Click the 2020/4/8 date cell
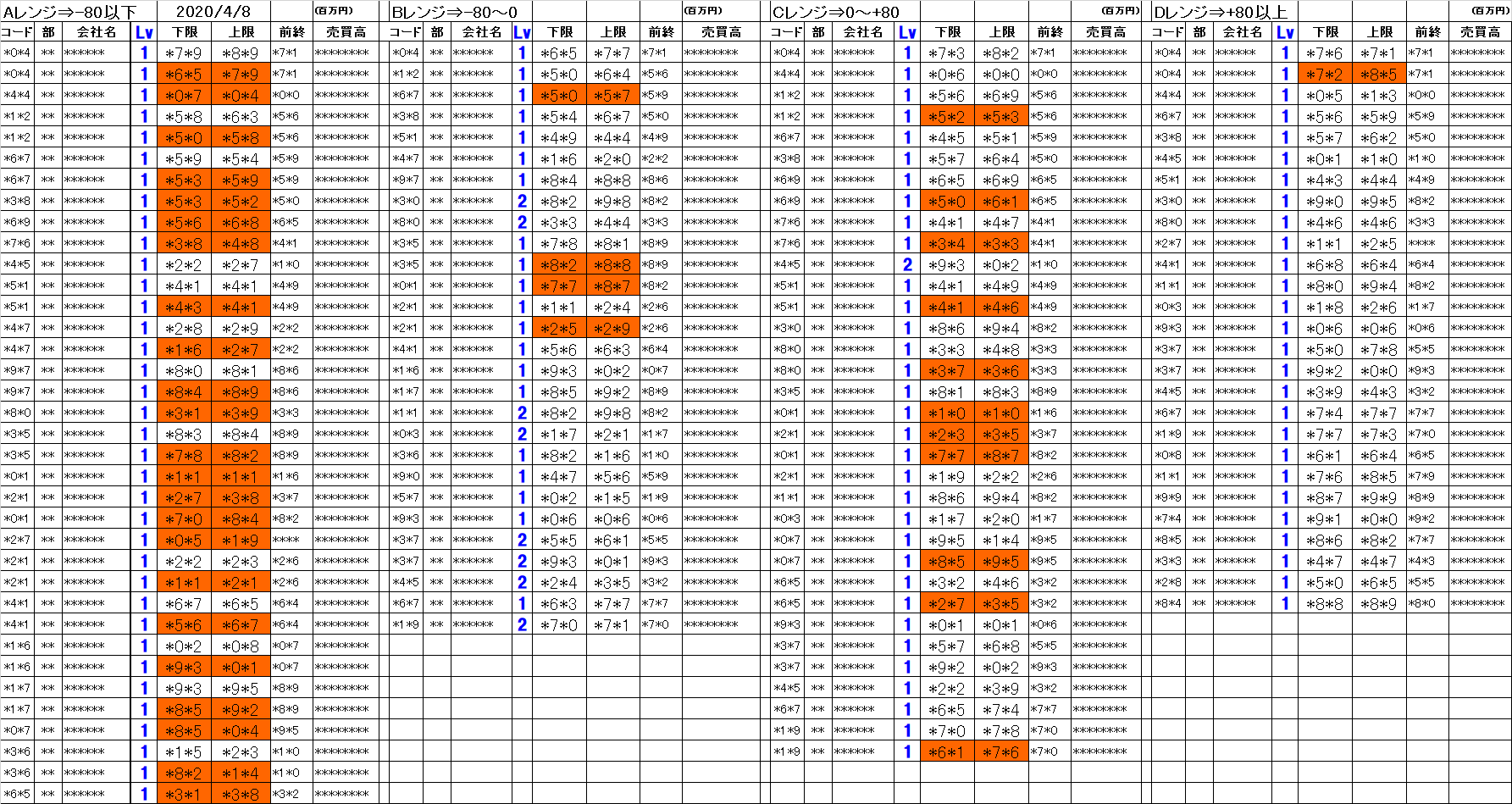Screen dimensions: 1512x804 213,12
